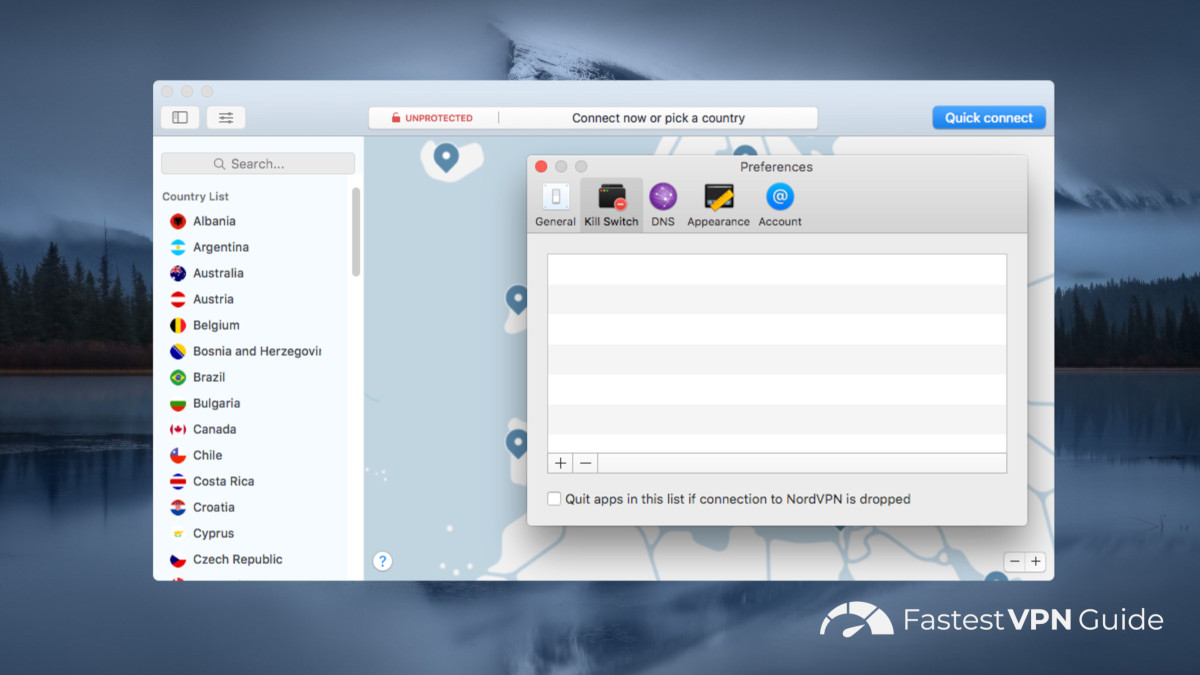Select Argentina country name

pos(221,247)
